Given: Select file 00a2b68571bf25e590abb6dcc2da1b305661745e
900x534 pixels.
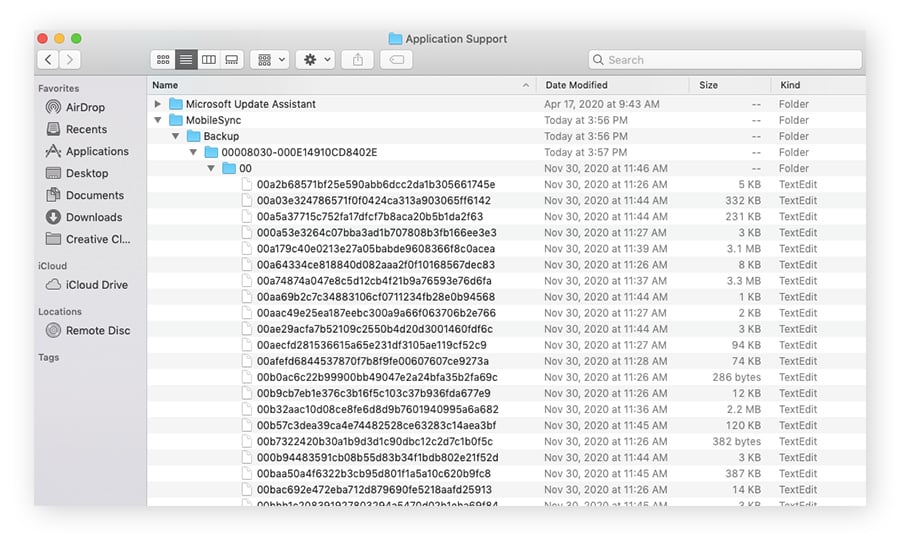Looking at the screenshot, I should (x=376, y=184).
